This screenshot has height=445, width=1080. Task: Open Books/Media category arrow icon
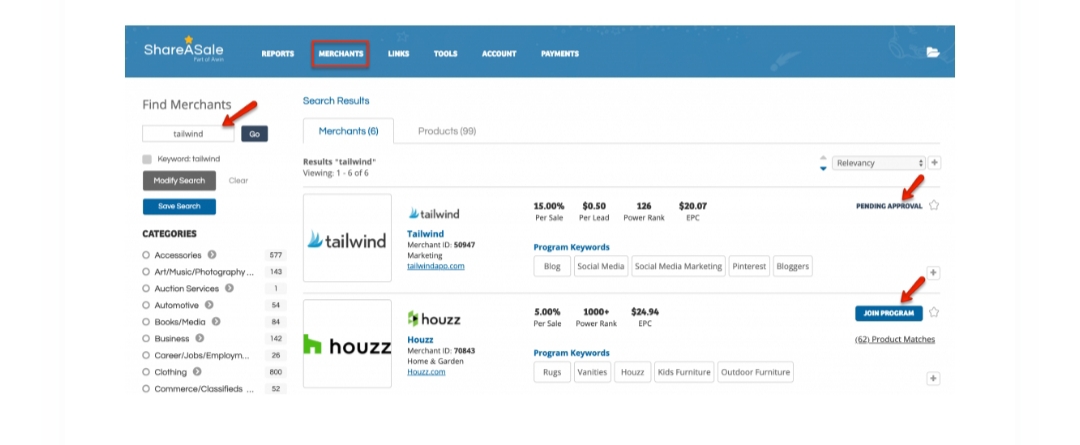coord(216,322)
